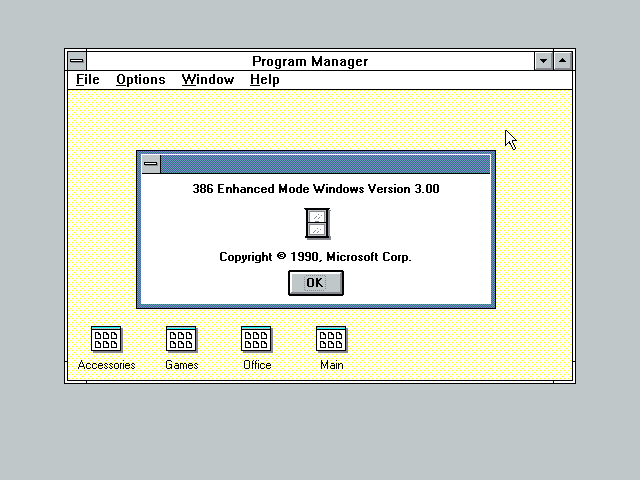Viewport: 640px width, 480px height.
Task: Open the Office program group icon
Action: tap(256, 339)
